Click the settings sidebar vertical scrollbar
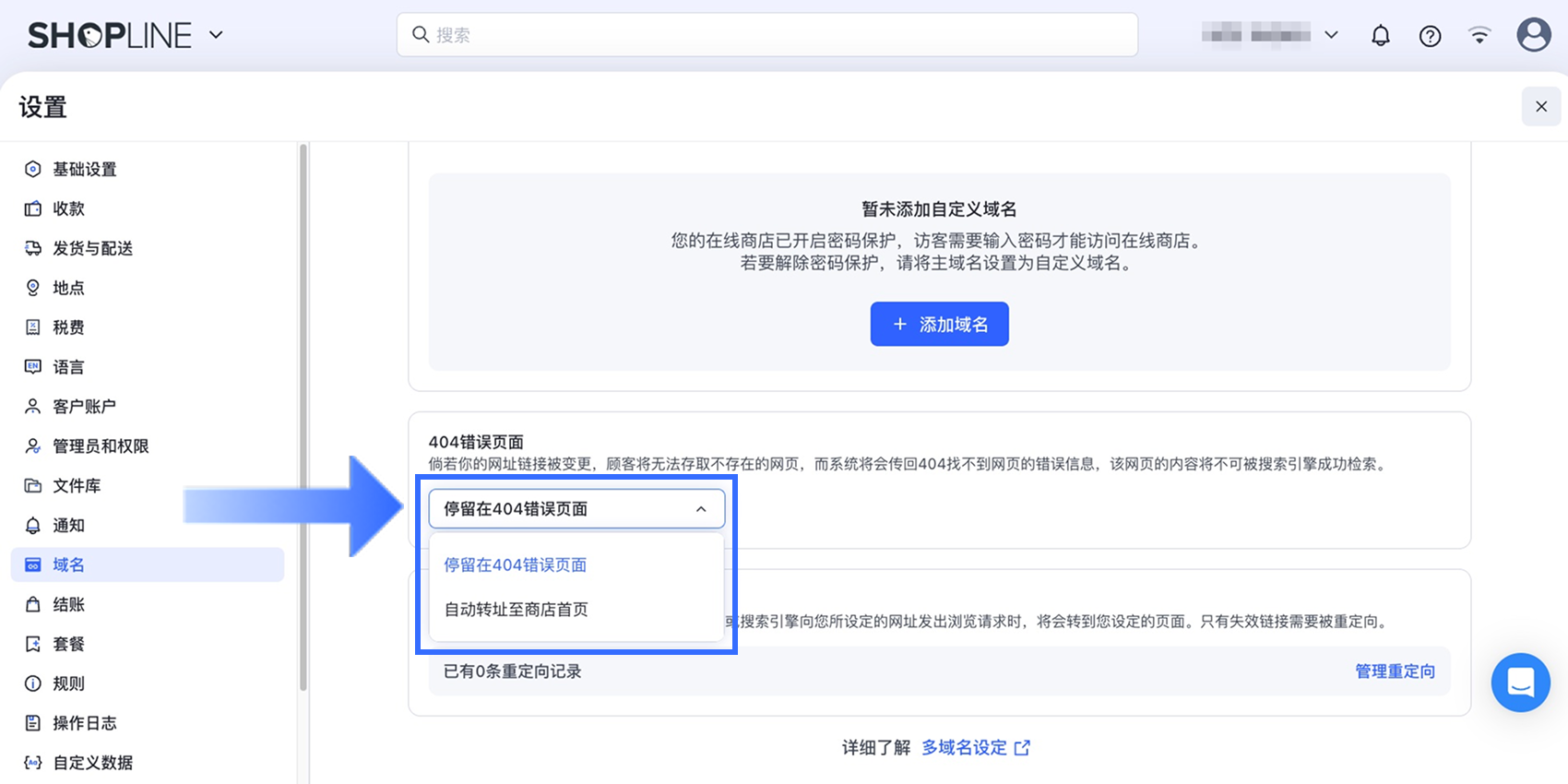 point(303,415)
